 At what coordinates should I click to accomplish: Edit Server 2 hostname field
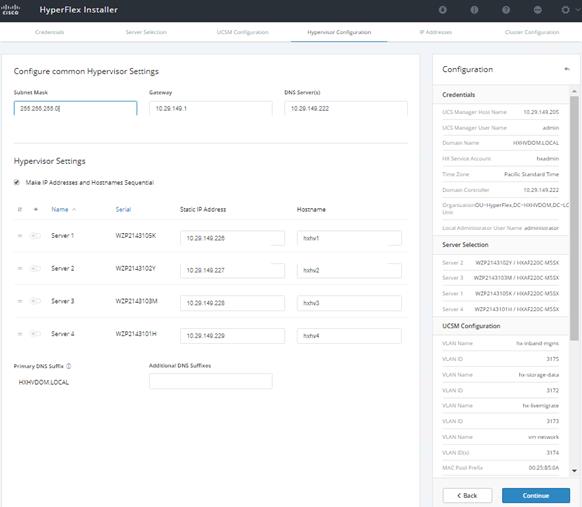pos(349,271)
